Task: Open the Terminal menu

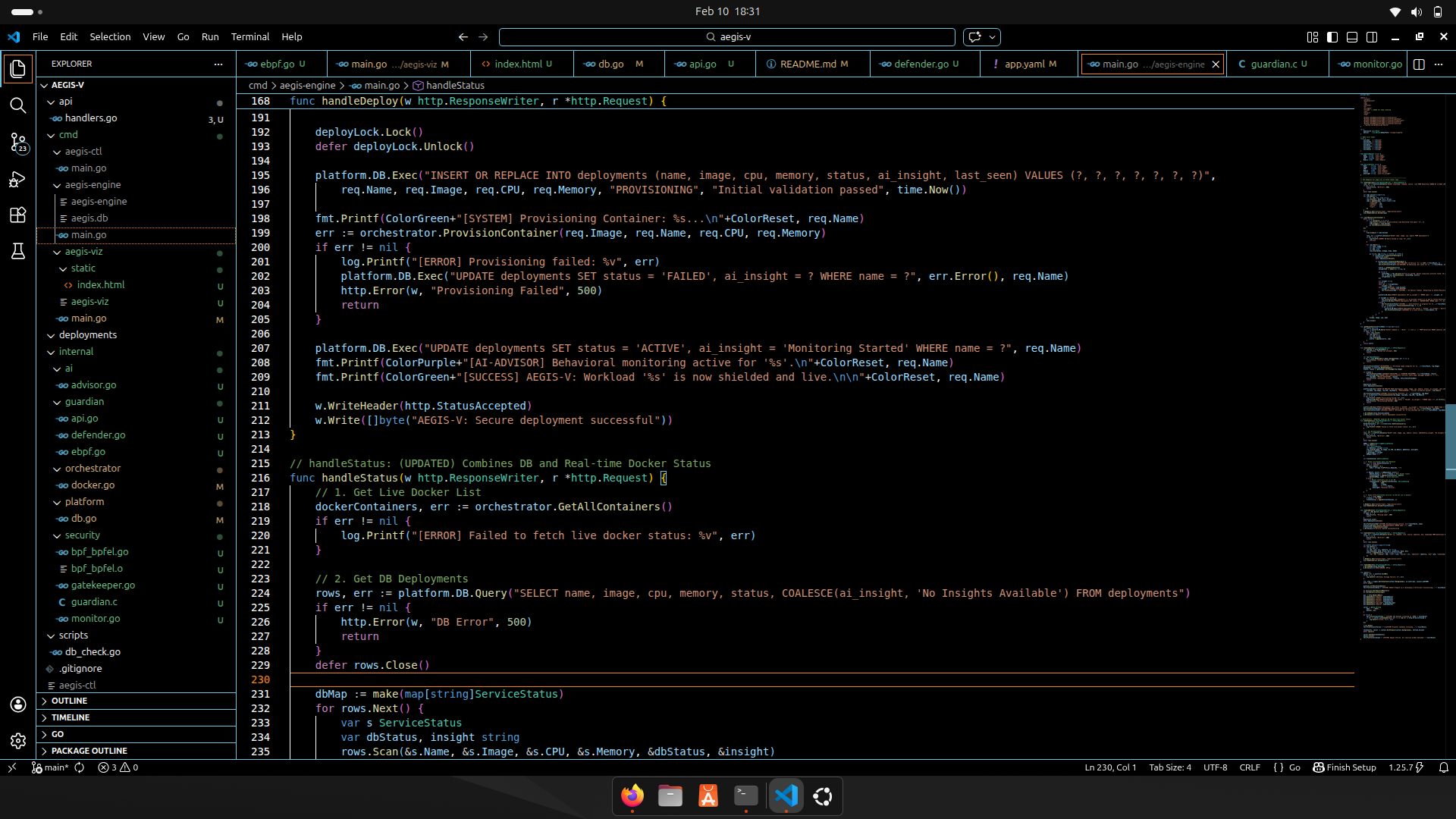Action: click(x=250, y=36)
